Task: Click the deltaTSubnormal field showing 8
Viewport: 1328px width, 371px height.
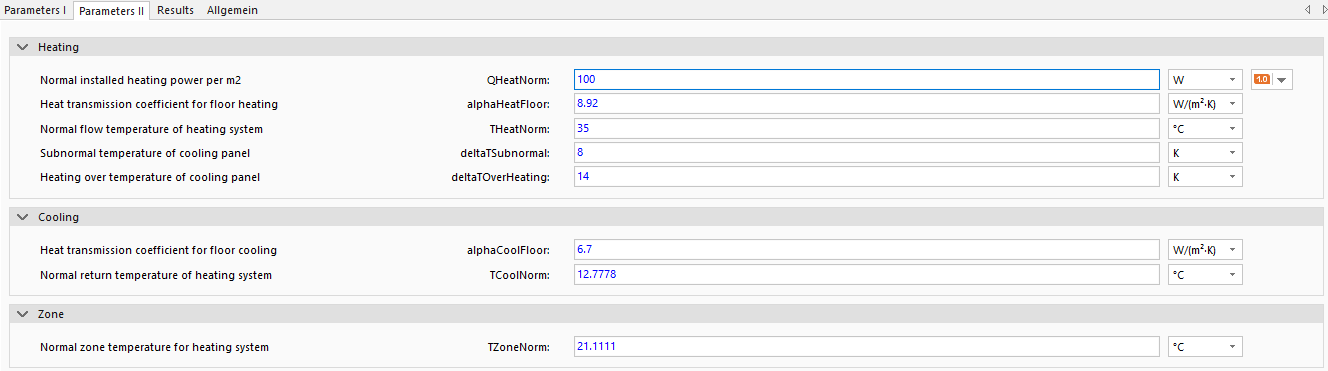Action: pos(867,153)
